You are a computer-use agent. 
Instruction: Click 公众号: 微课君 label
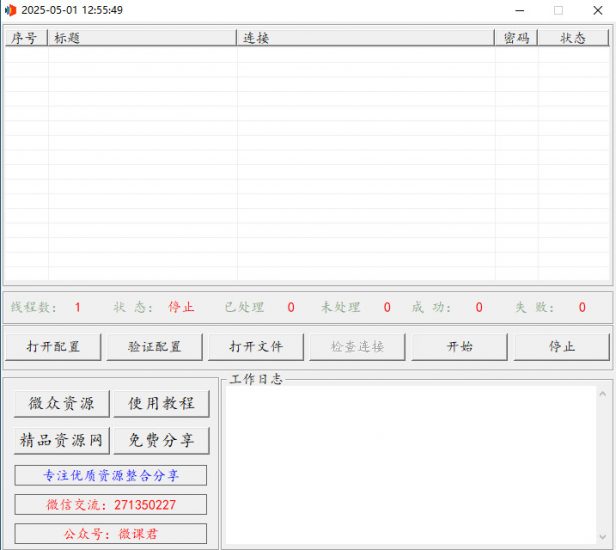click(111, 534)
